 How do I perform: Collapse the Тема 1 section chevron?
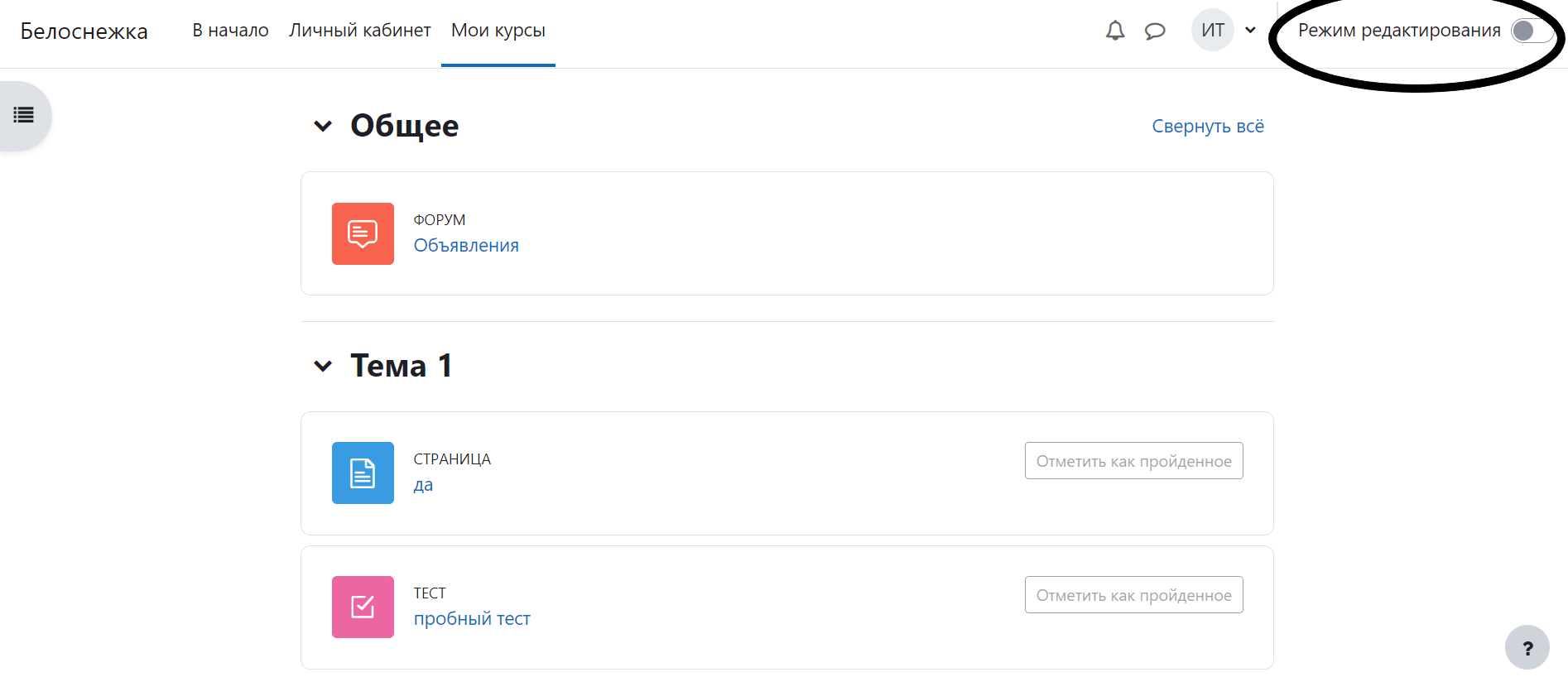point(323,366)
